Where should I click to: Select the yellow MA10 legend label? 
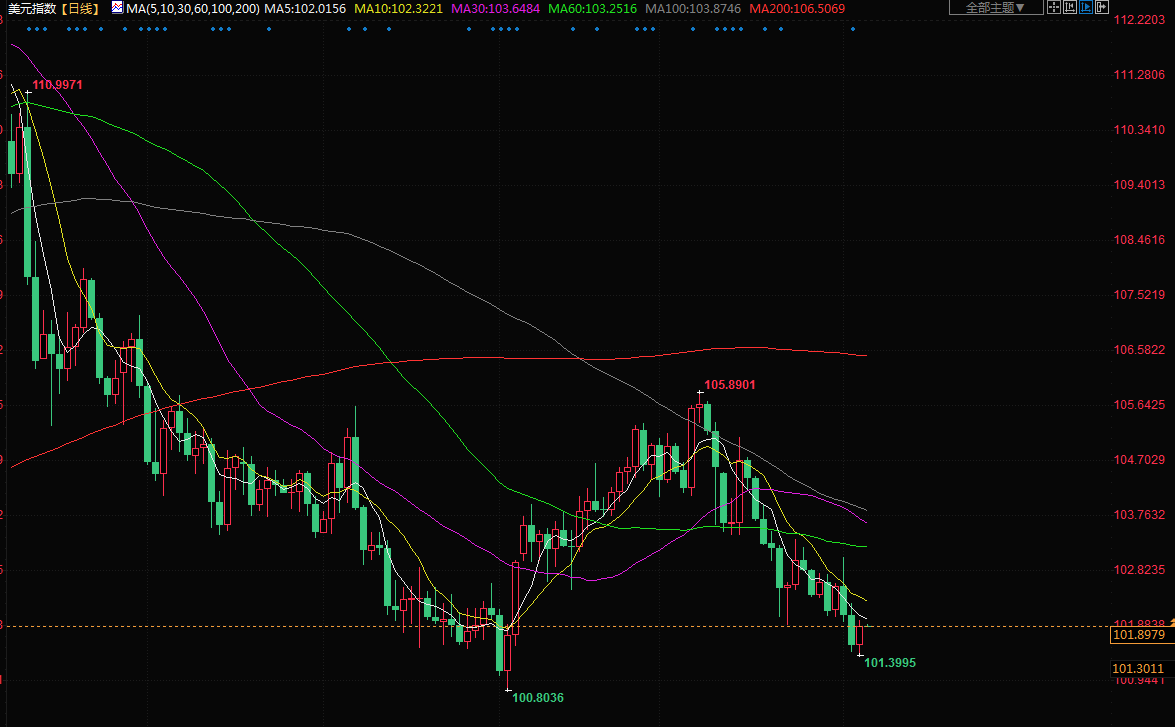pyautogui.click(x=399, y=8)
